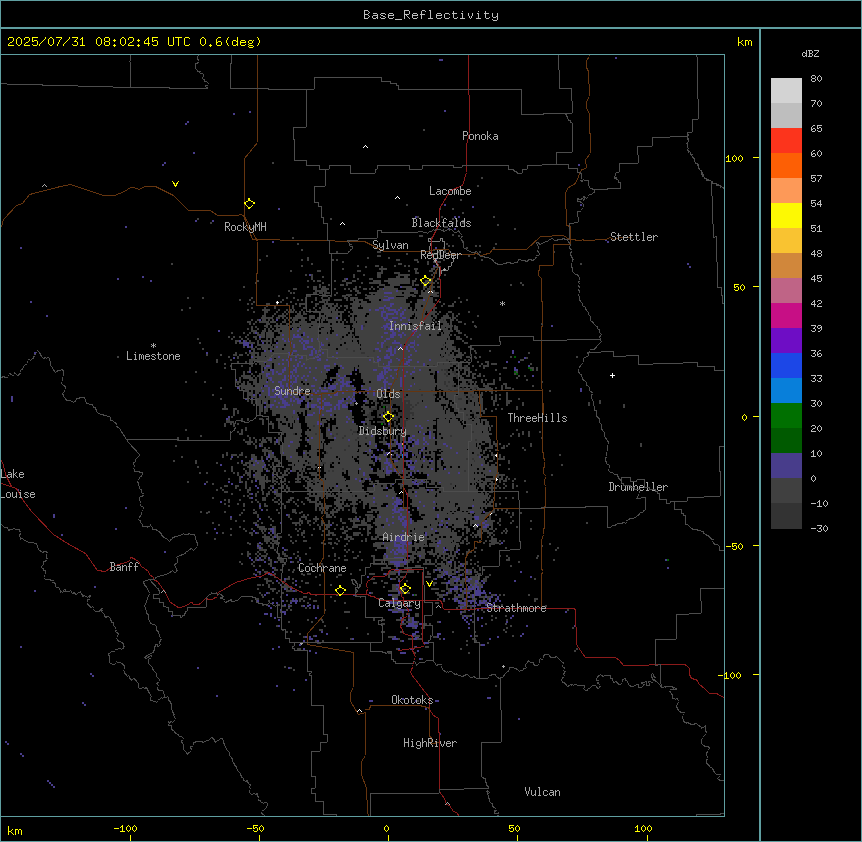Click the -50 tick on the bottom axis
The width and height of the screenshot is (862, 842).
point(255,828)
